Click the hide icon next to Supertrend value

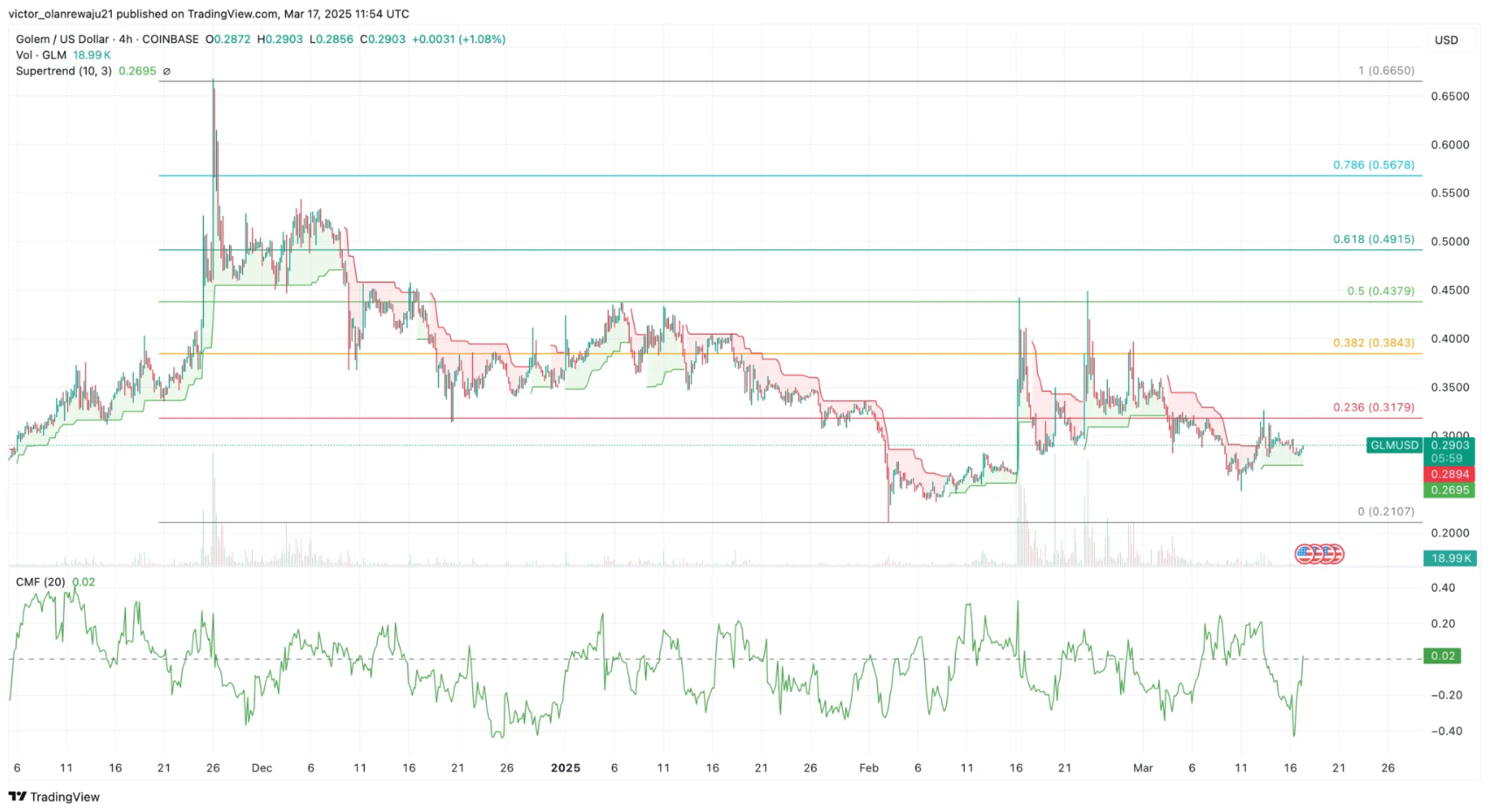[165, 72]
